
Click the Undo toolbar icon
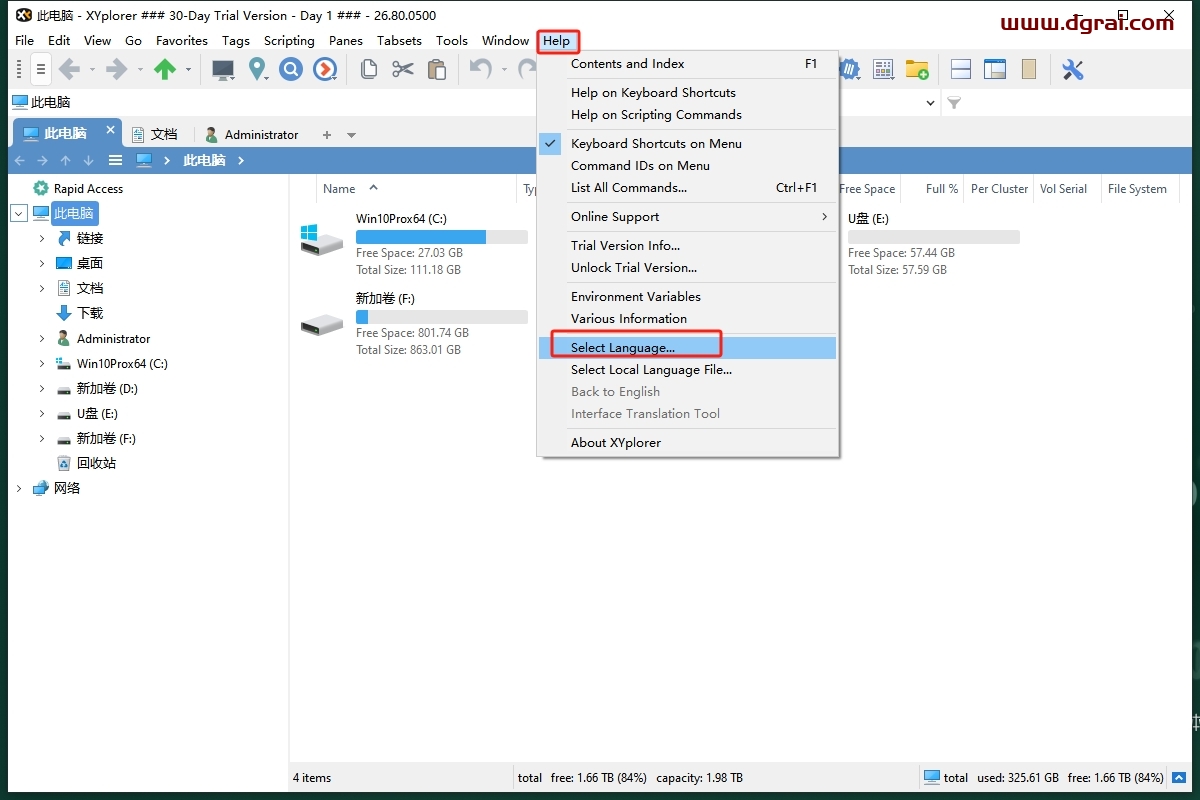point(481,69)
